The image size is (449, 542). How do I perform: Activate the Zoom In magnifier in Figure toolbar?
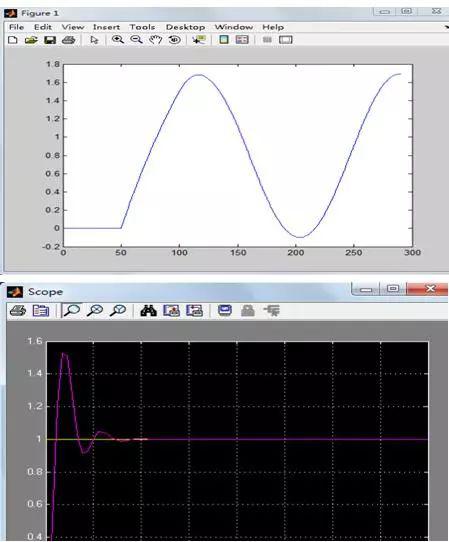coord(118,40)
